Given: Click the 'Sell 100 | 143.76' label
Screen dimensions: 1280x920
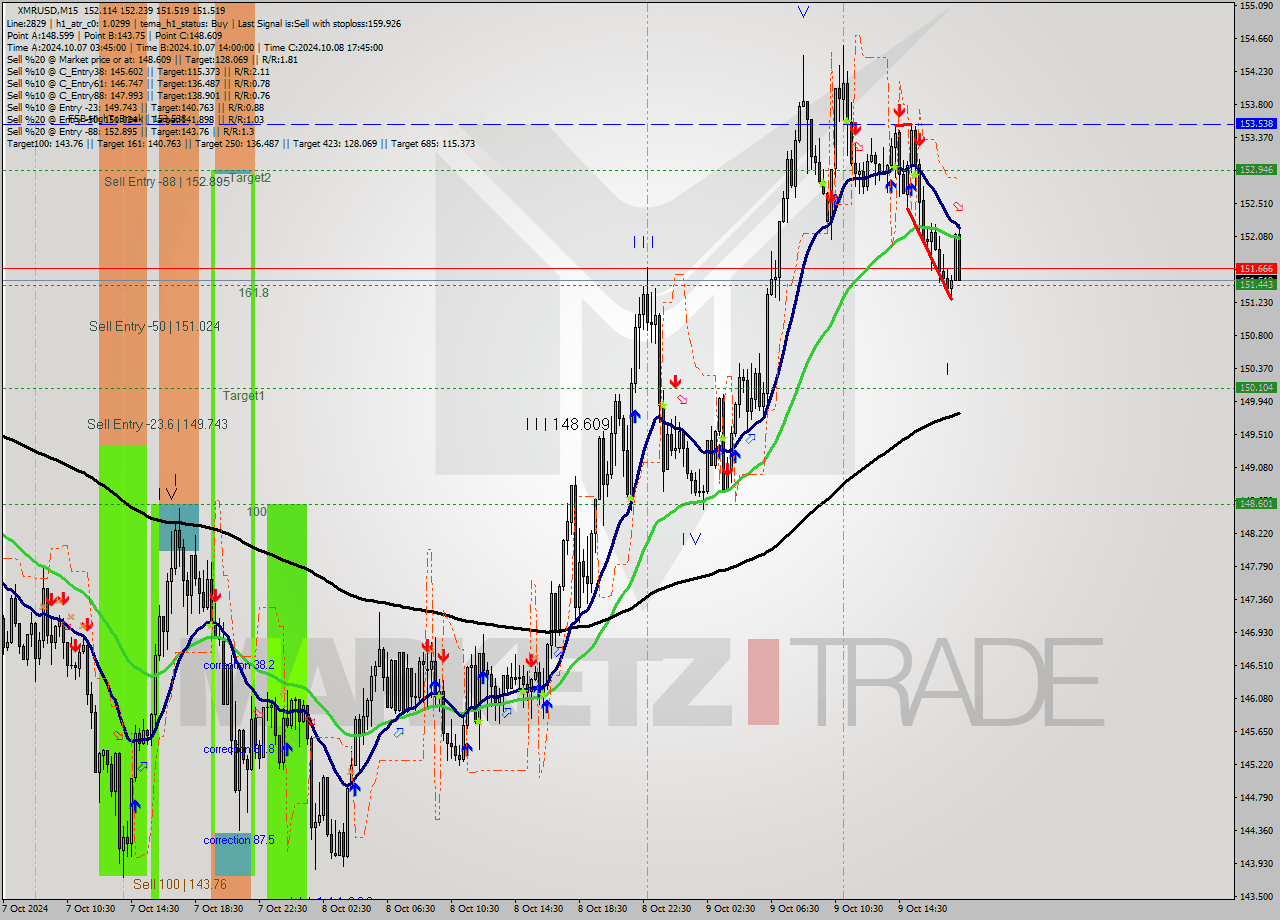Looking at the screenshot, I should (180, 885).
